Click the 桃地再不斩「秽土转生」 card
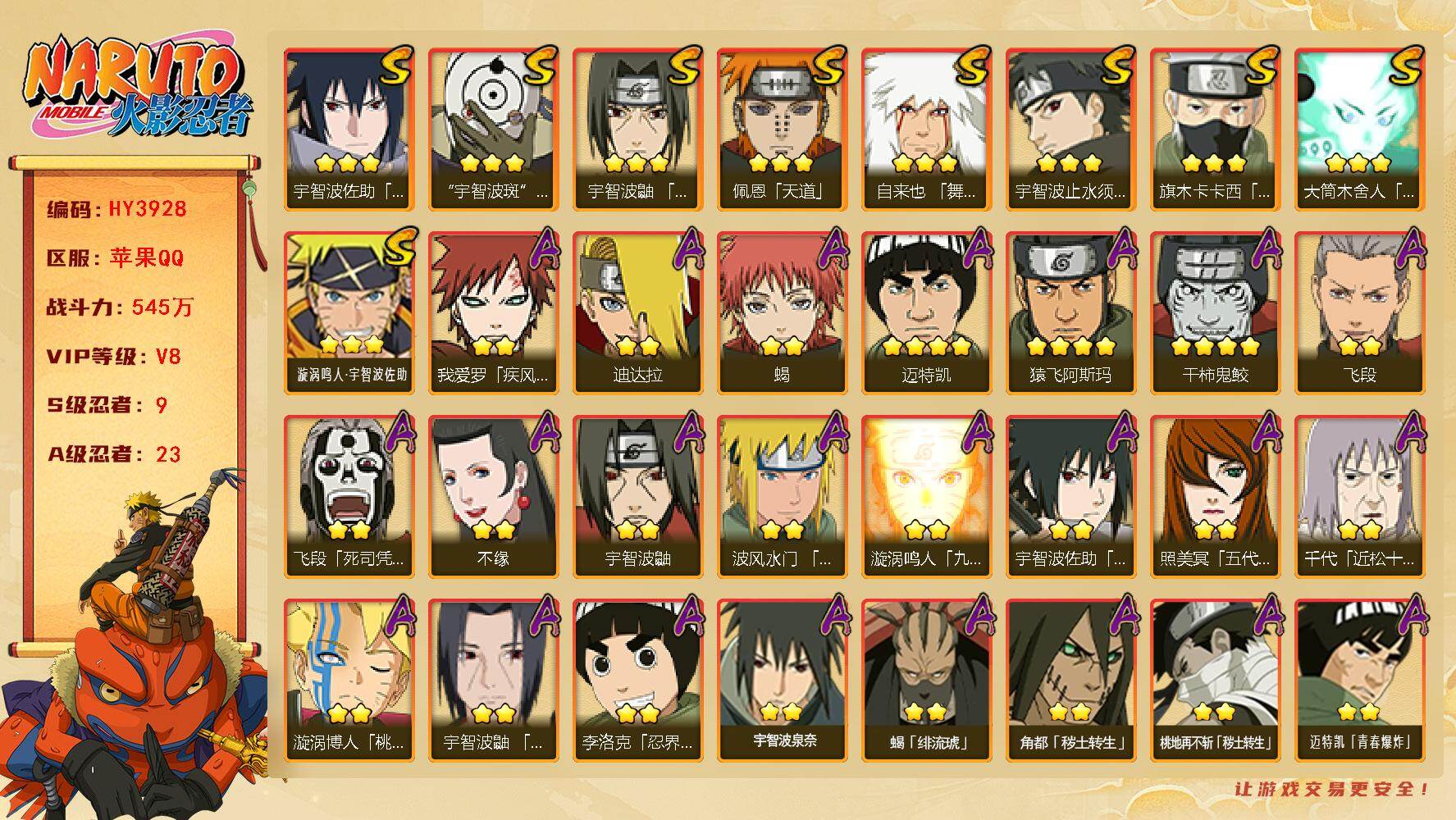This screenshot has width=1456, height=820. click(x=1214, y=680)
